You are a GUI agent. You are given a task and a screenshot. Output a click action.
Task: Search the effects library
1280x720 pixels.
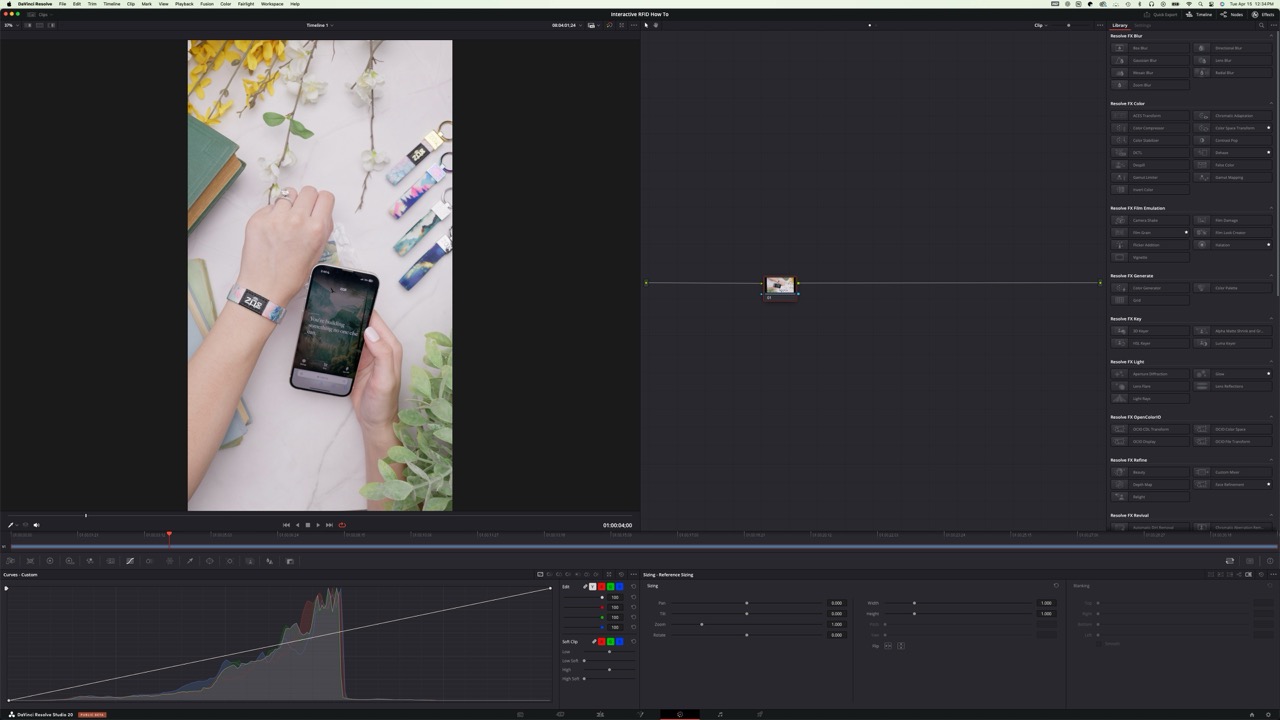click(1260, 25)
